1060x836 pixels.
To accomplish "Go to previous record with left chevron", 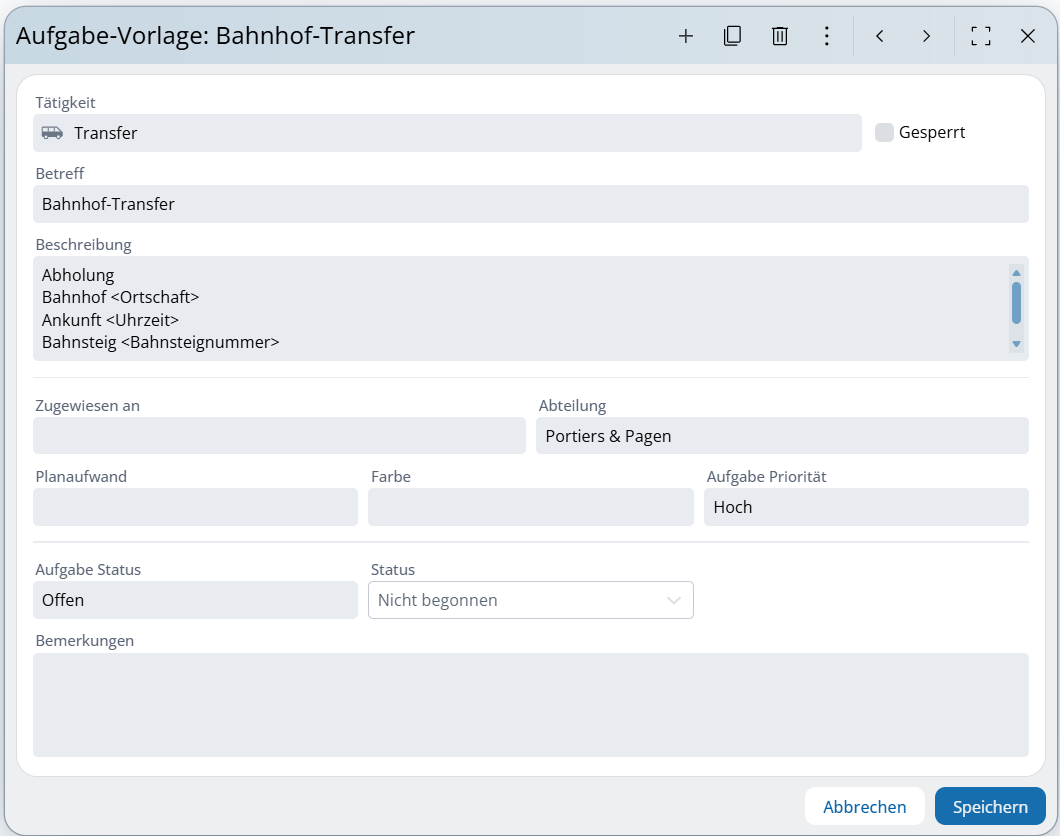I will tap(880, 36).
